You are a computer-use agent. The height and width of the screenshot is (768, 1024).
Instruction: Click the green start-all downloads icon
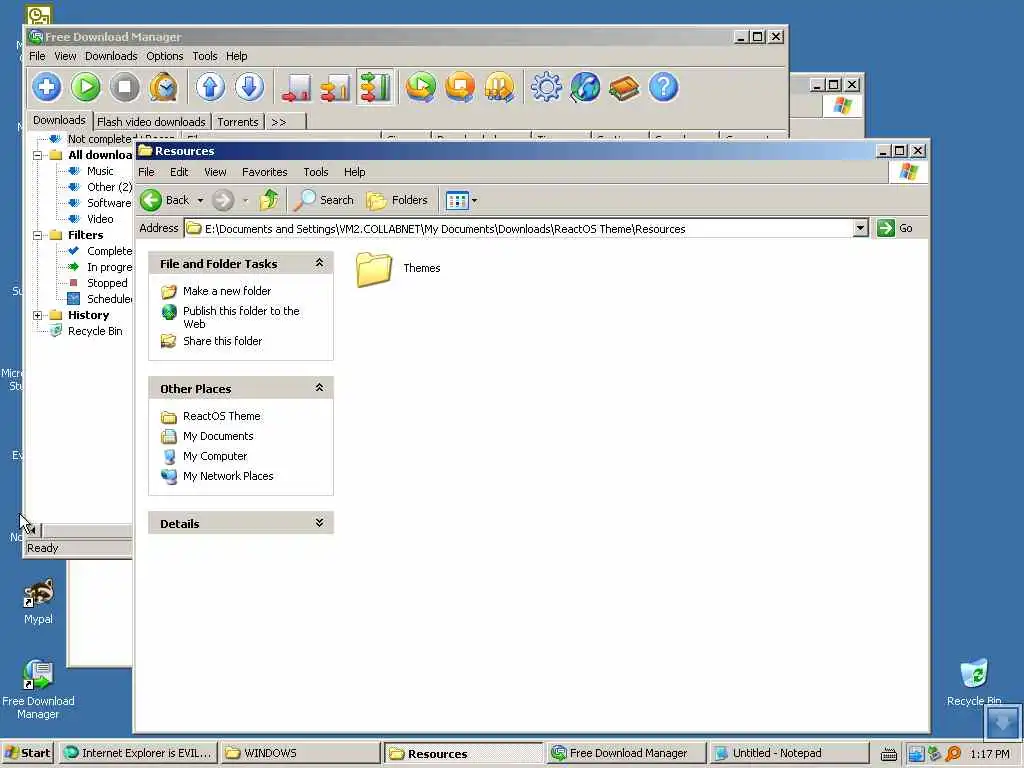coord(421,87)
